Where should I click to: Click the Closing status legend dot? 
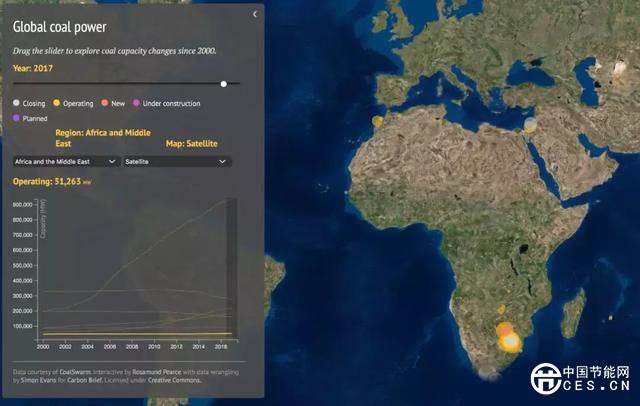point(16,103)
